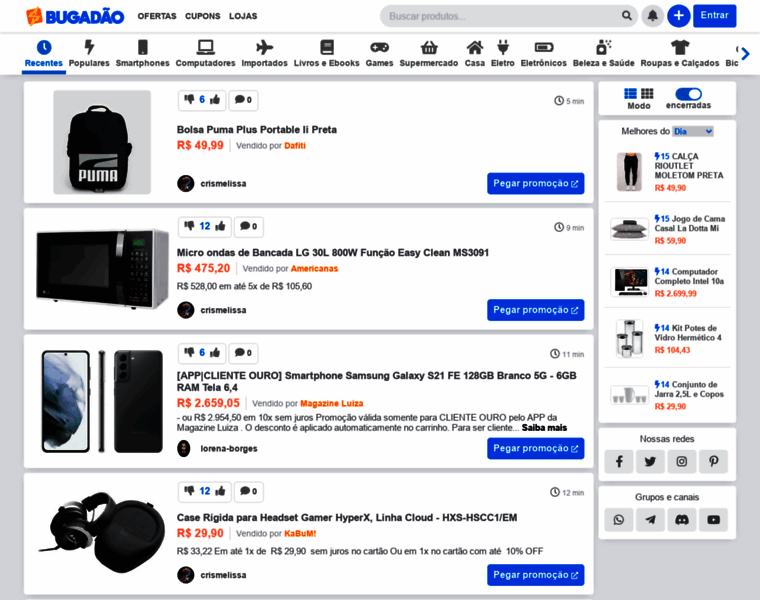Open the Eletro category tab

[503, 54]
